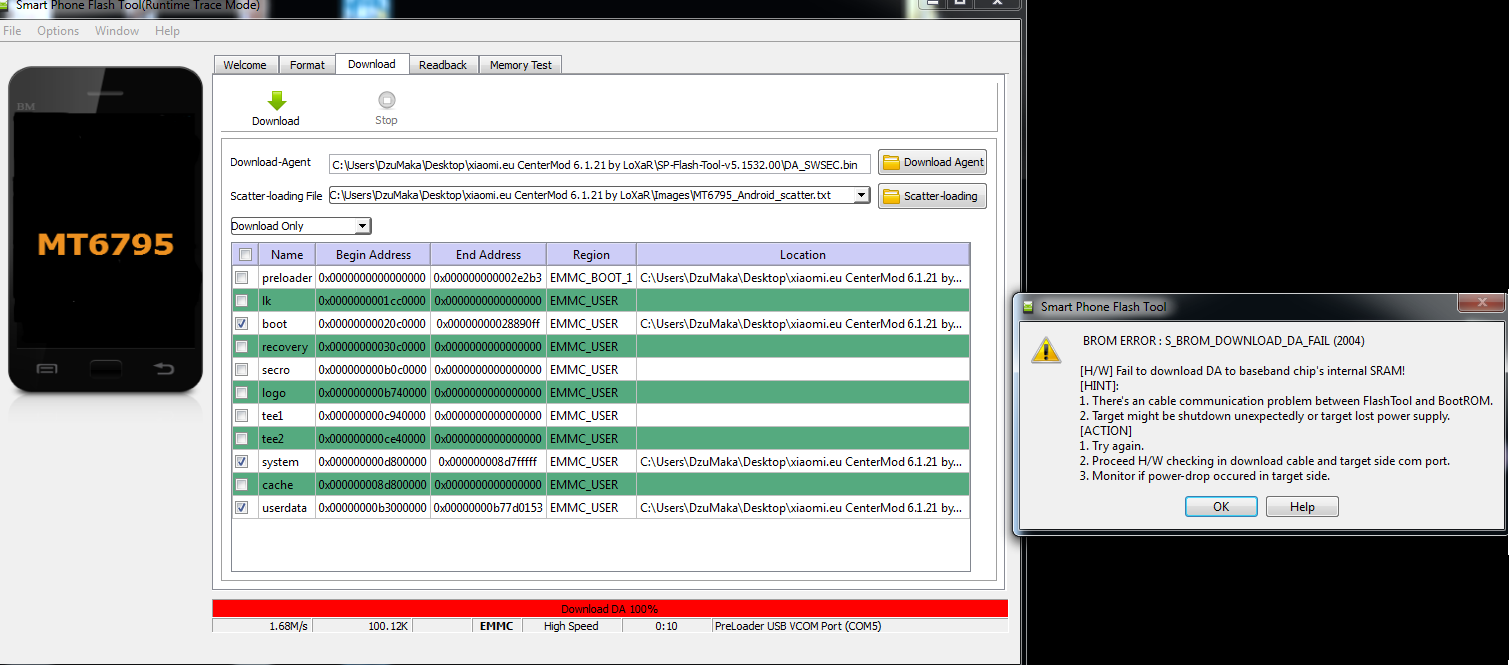Screen dimensions: 1509x665
Task: Open the Memory Test tab
Action: [x=520, y=65]
